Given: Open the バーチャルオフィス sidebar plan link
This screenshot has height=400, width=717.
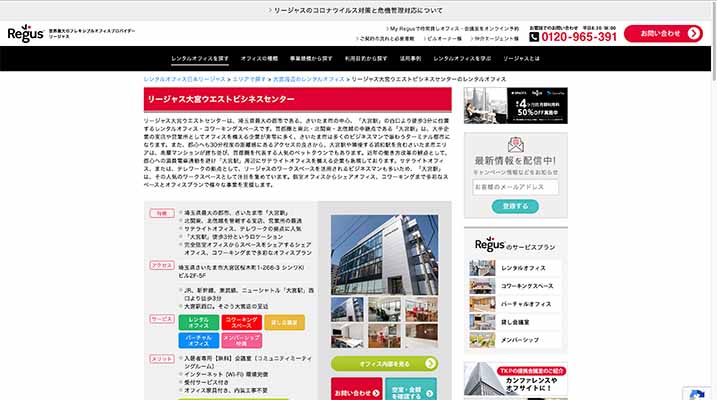Looking at the screenshot, I should pyautogui.click(x=526, y=304).
